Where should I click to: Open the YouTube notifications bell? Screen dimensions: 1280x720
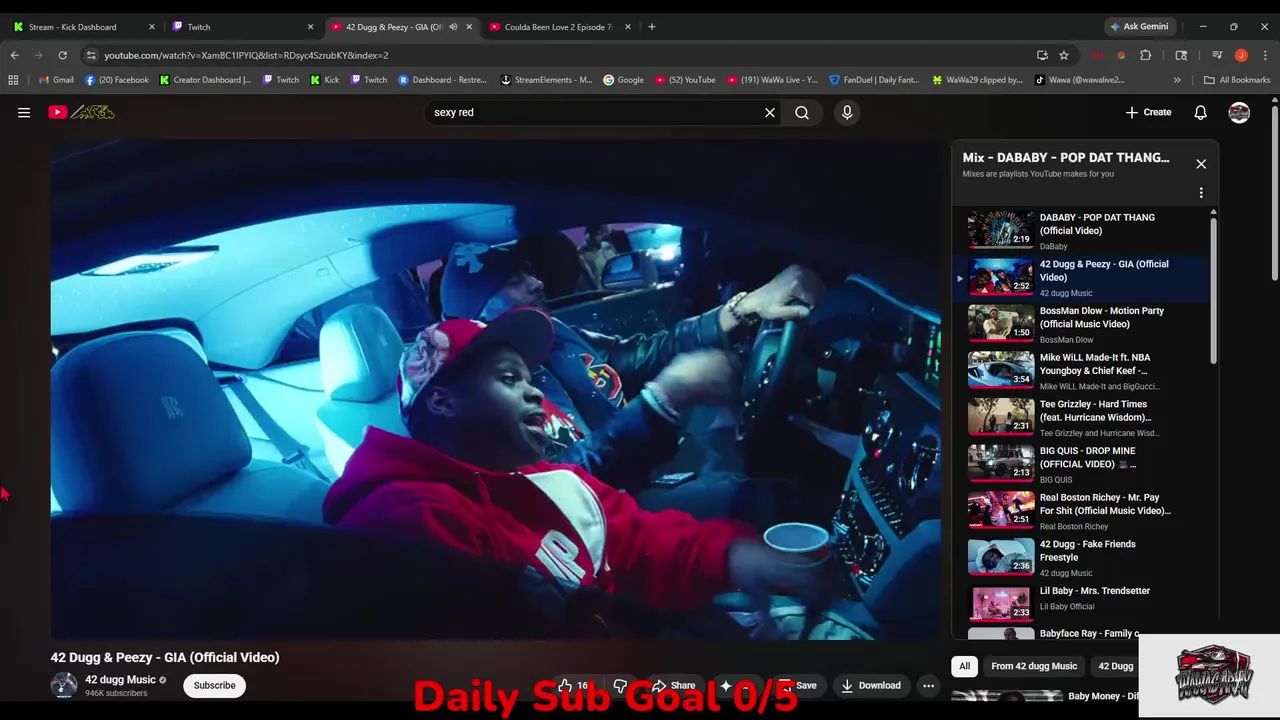pyautogui.click(x=1201, y=112)
